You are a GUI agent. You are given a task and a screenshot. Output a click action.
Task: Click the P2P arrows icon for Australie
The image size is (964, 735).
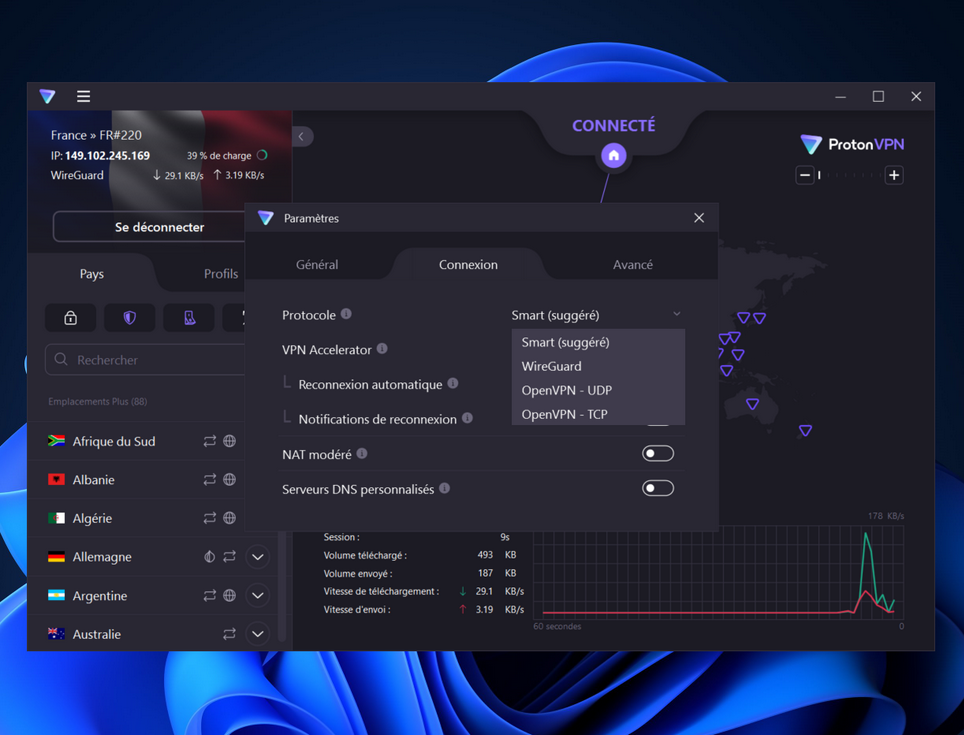point(229,634)
